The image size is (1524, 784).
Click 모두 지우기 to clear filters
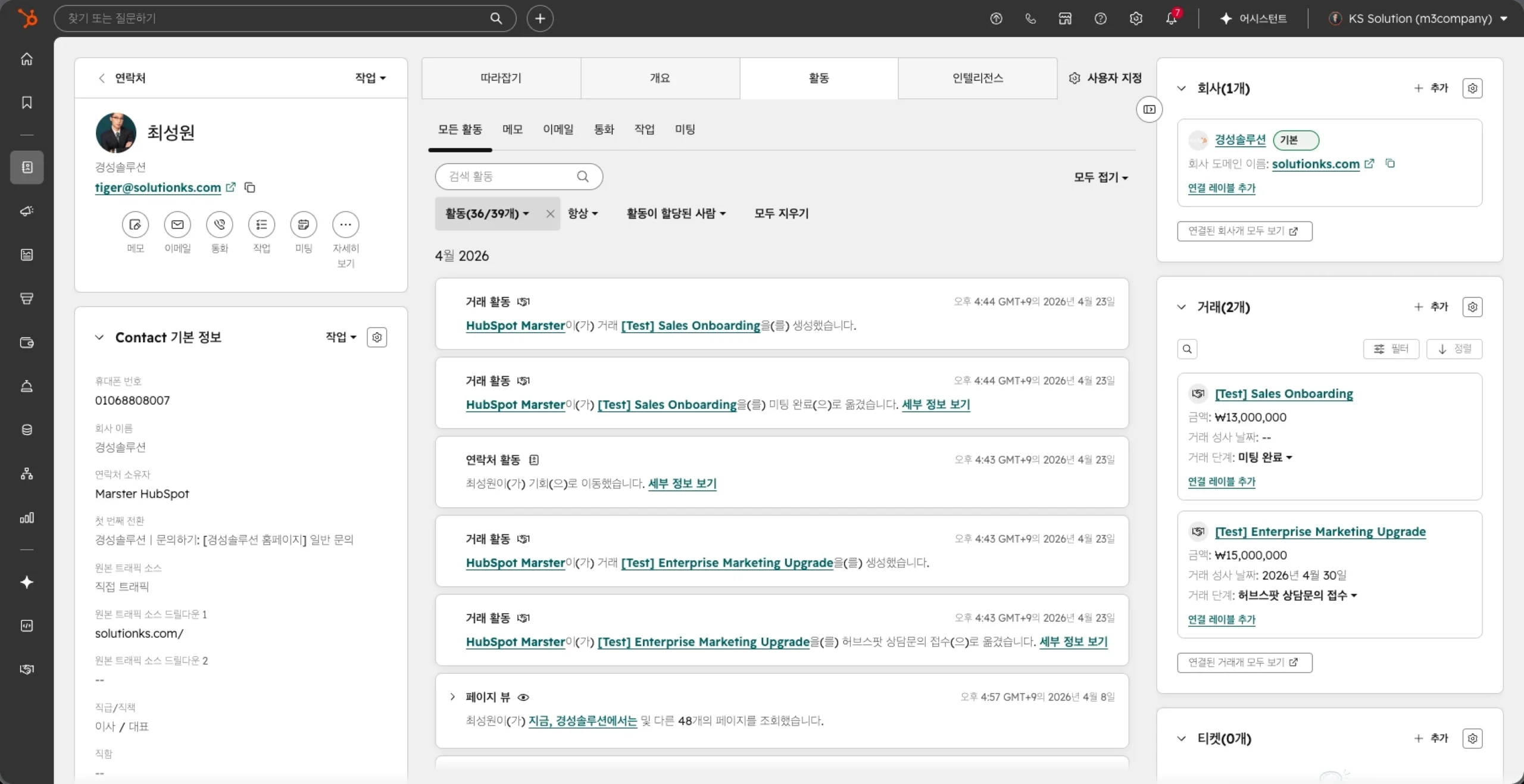click(x=782, y=213)
